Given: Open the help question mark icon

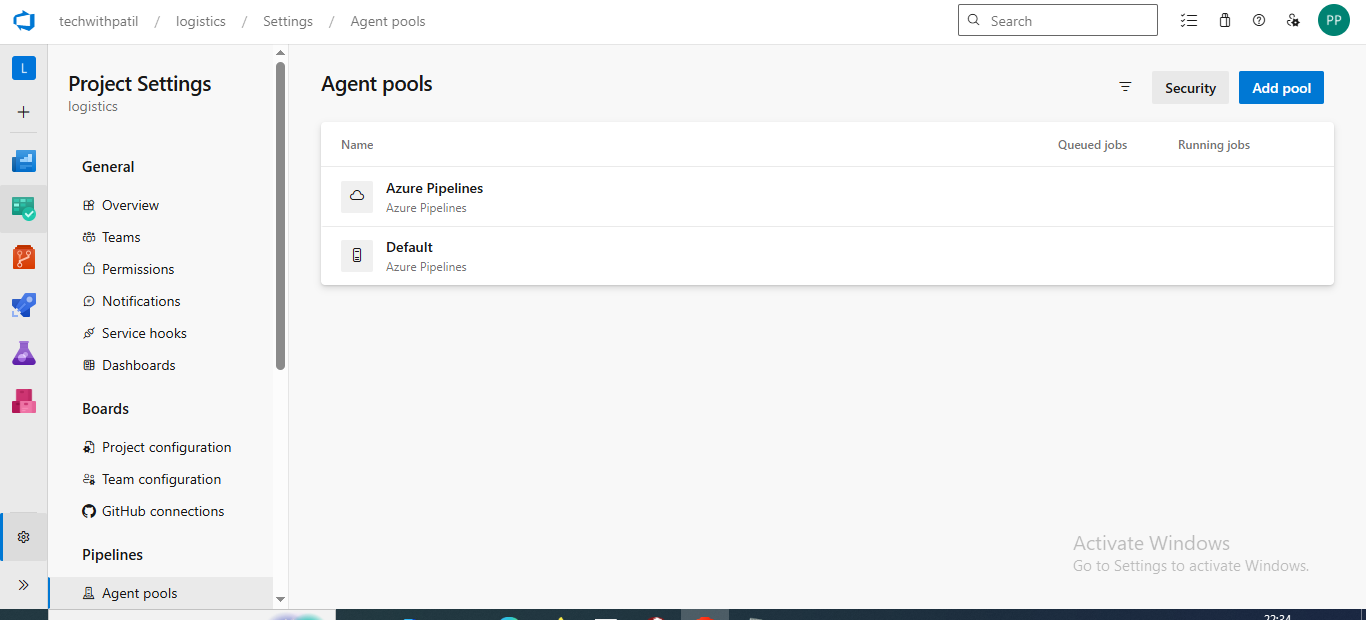Looking at the screenshot, I should 1259,21.
